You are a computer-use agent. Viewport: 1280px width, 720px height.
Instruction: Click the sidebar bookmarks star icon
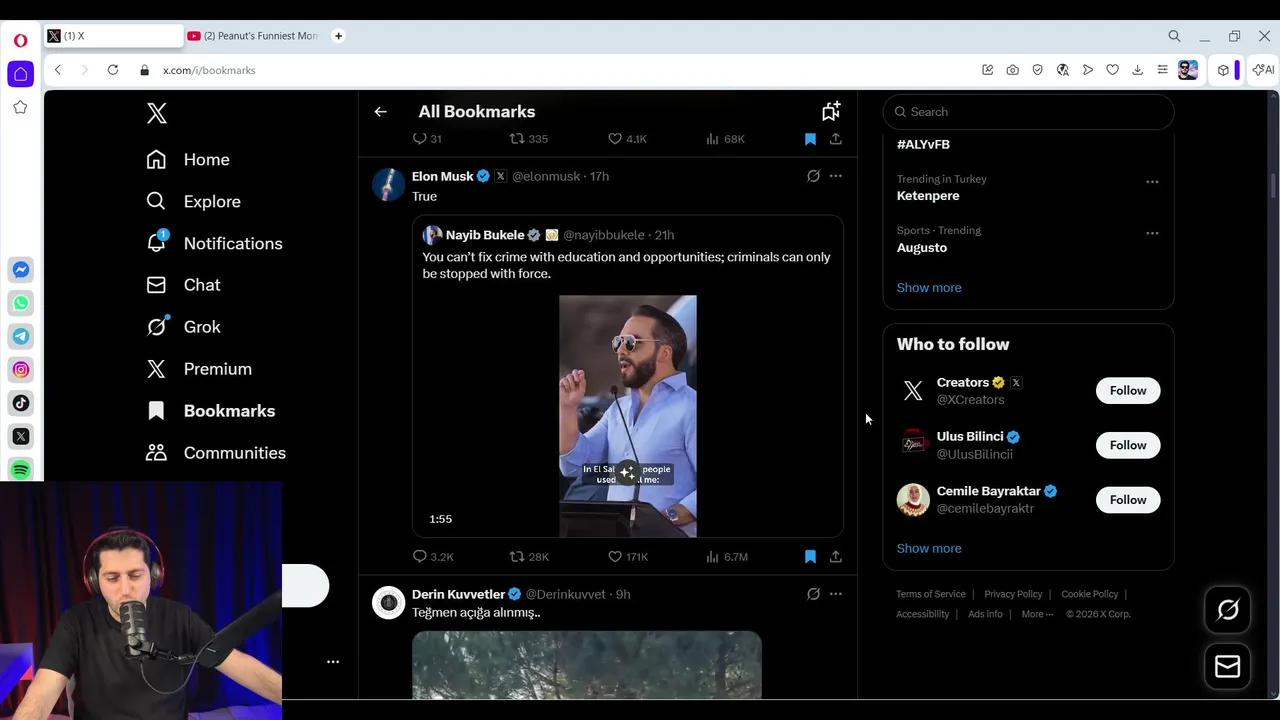click(x=20, y=107)
